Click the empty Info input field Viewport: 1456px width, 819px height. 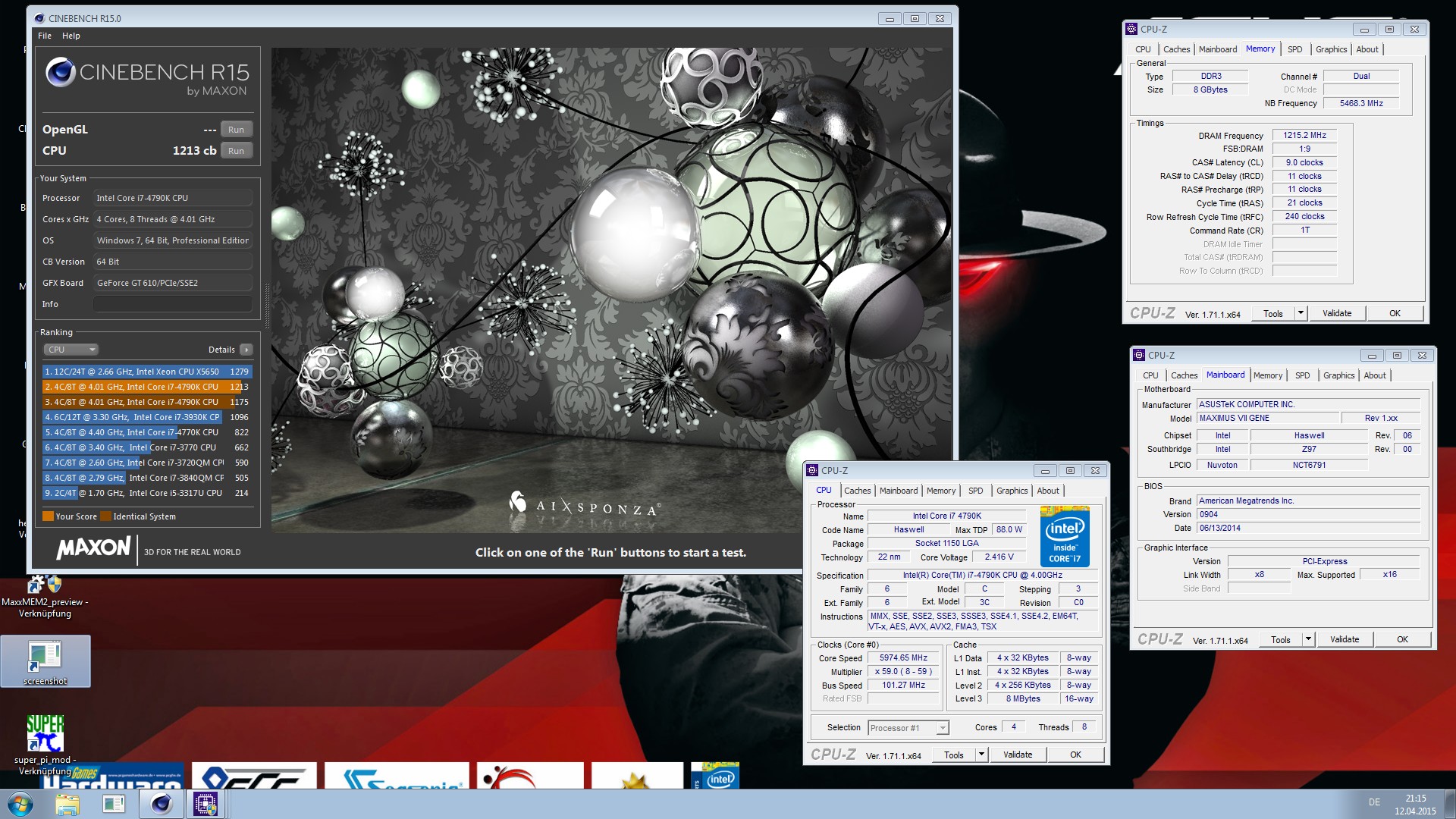173,304
